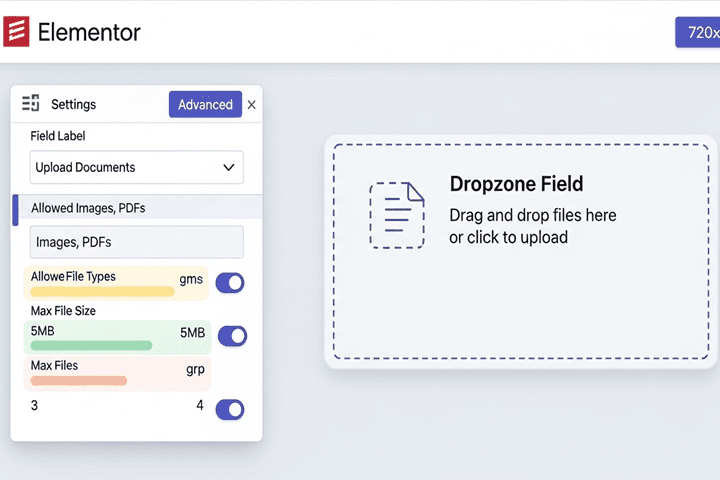Click the yellow Allowe File Types bar
This screenshot has height=480, width=720.
pos(102,291)
